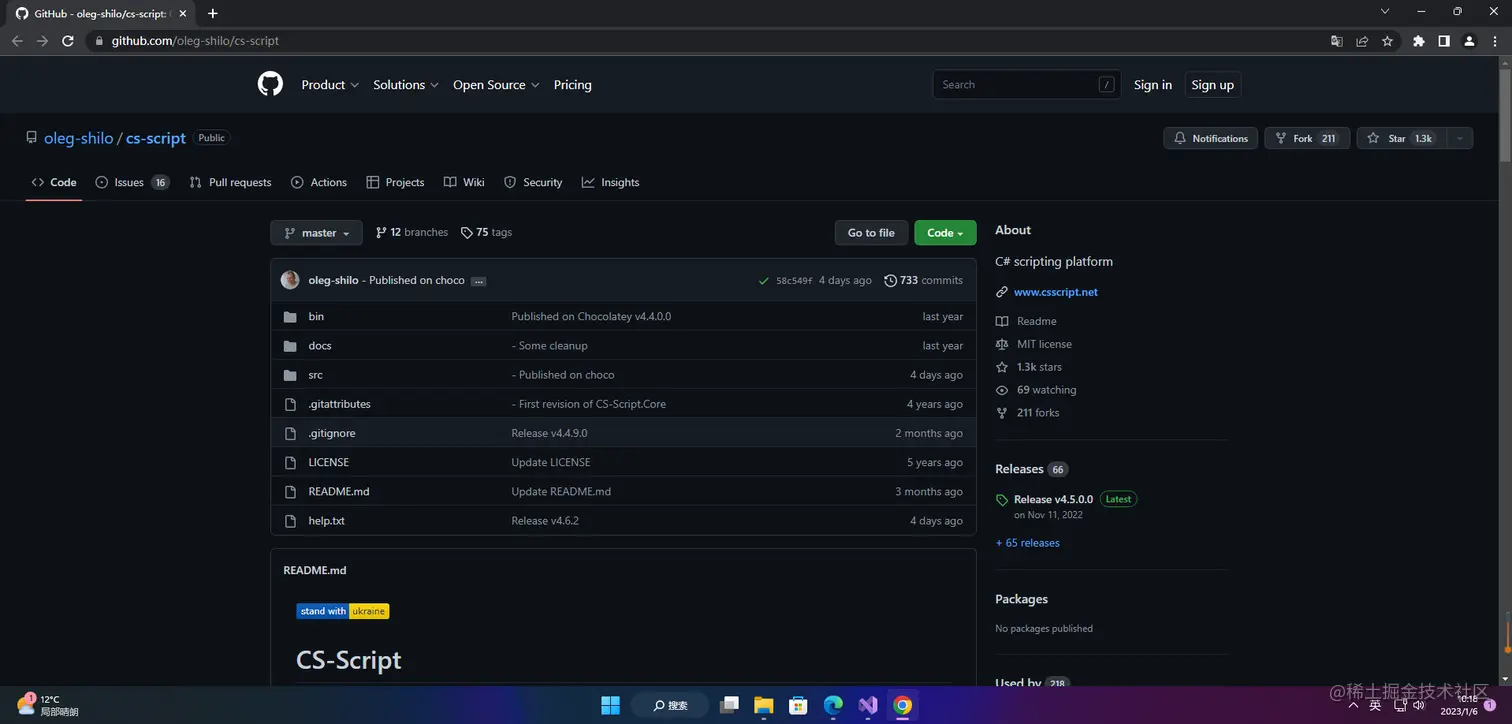The height and width of the screenshot is (724, 1512).
Task: Open a new browser tab with the plus
Action: (x=212, y=13)
